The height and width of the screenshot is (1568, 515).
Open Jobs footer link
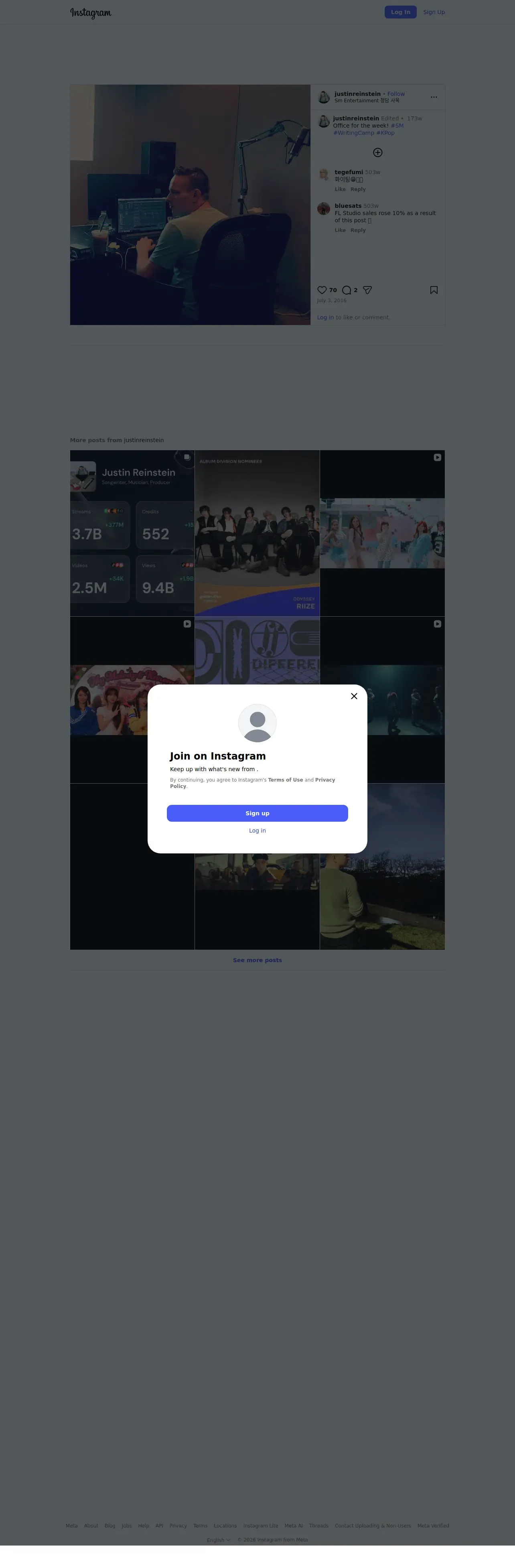point(127,1525)
